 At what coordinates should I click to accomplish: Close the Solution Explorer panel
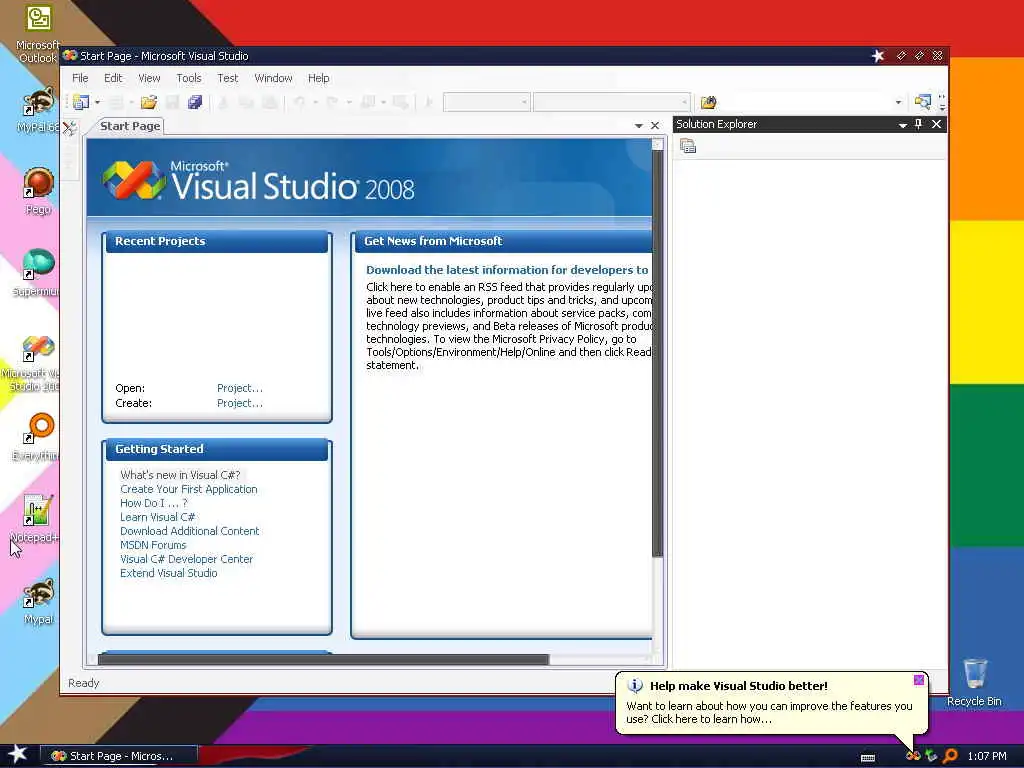click(x=936, y=124)
